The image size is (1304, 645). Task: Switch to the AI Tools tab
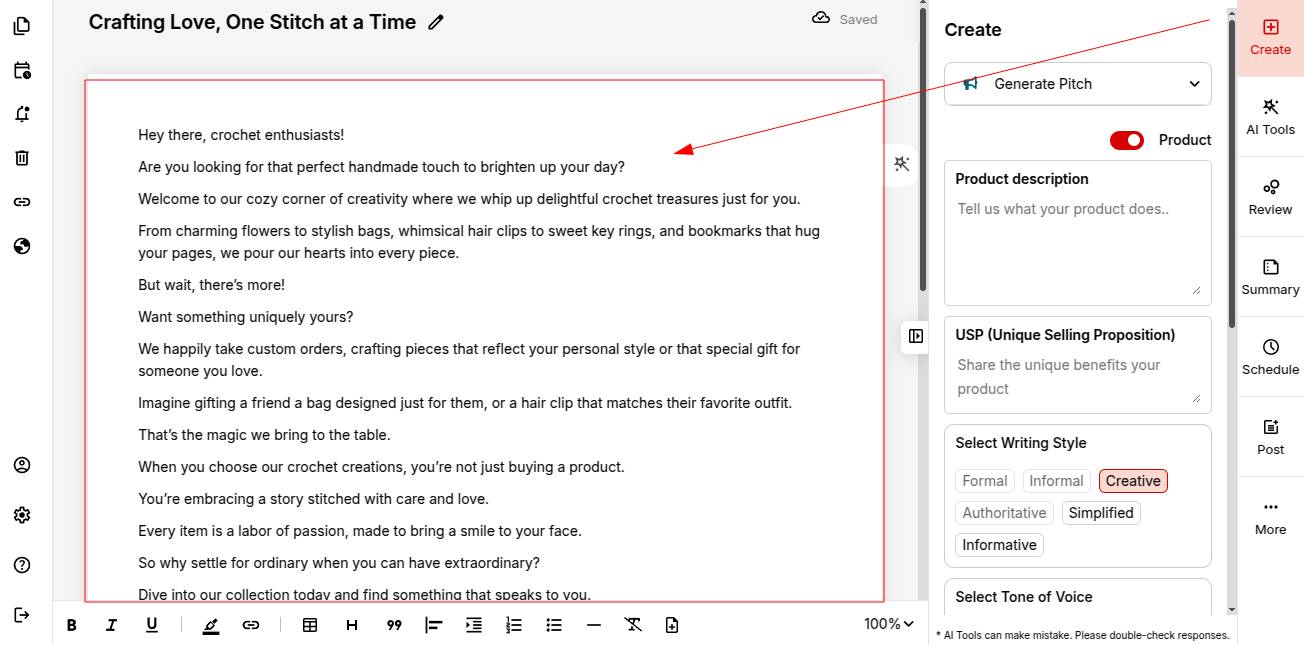(x=1270, y=117)
